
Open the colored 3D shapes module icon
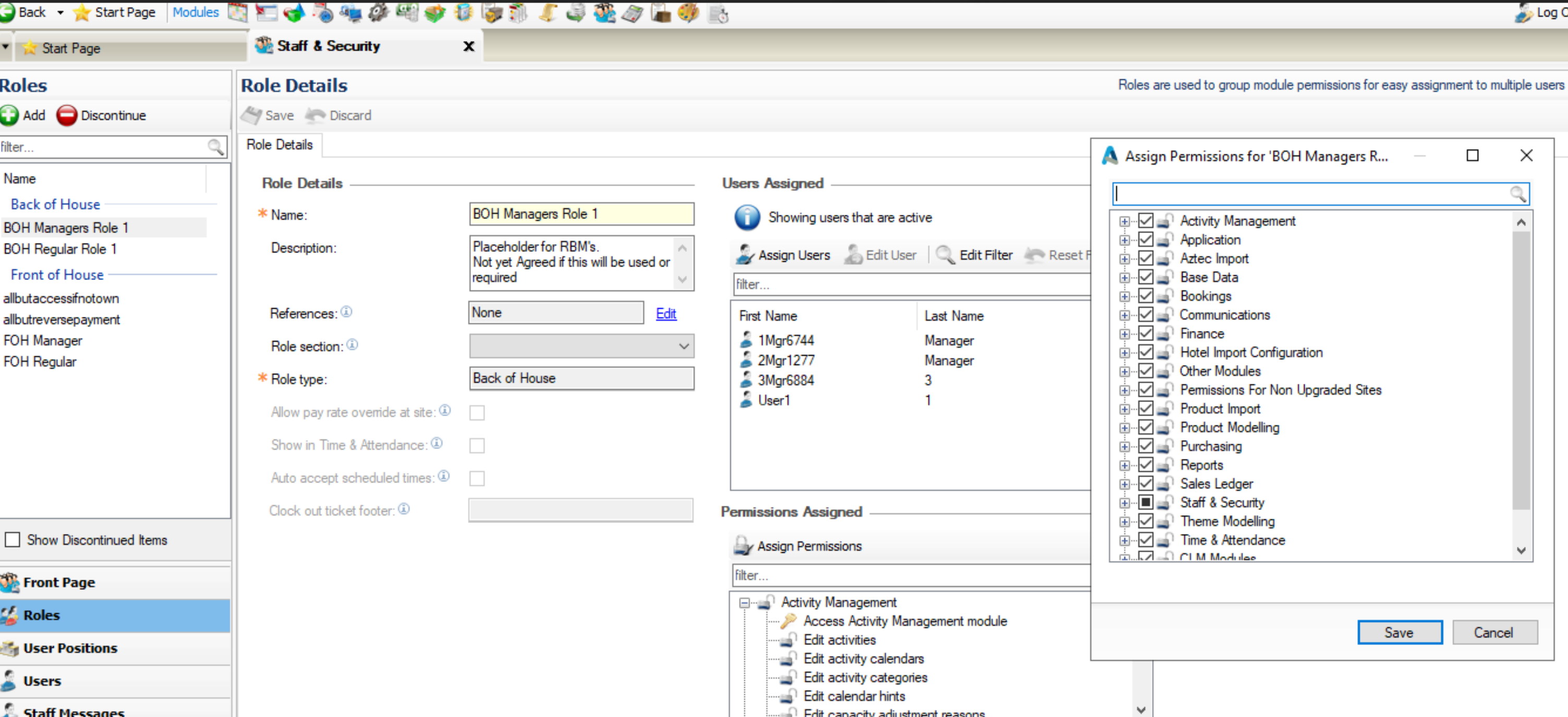294,12
